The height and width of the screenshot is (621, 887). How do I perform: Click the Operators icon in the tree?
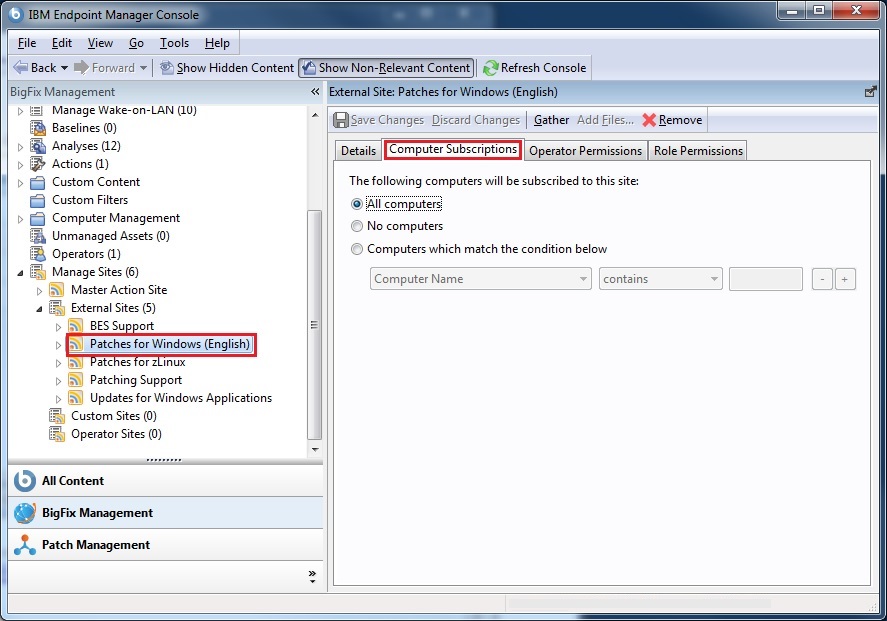pyautogui.click(x=38, y=254)
